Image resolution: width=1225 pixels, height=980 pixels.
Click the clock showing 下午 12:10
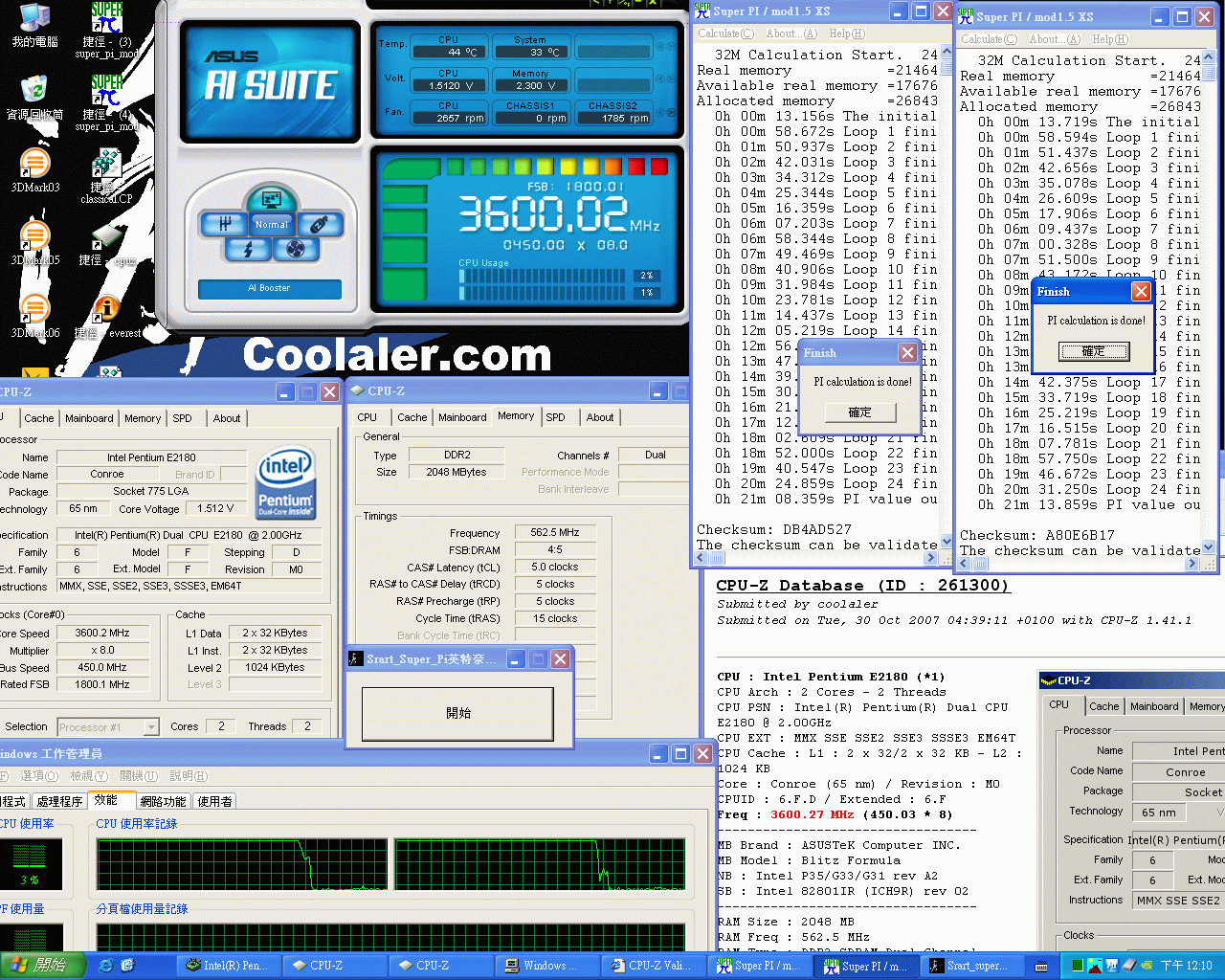point(1186,966)
